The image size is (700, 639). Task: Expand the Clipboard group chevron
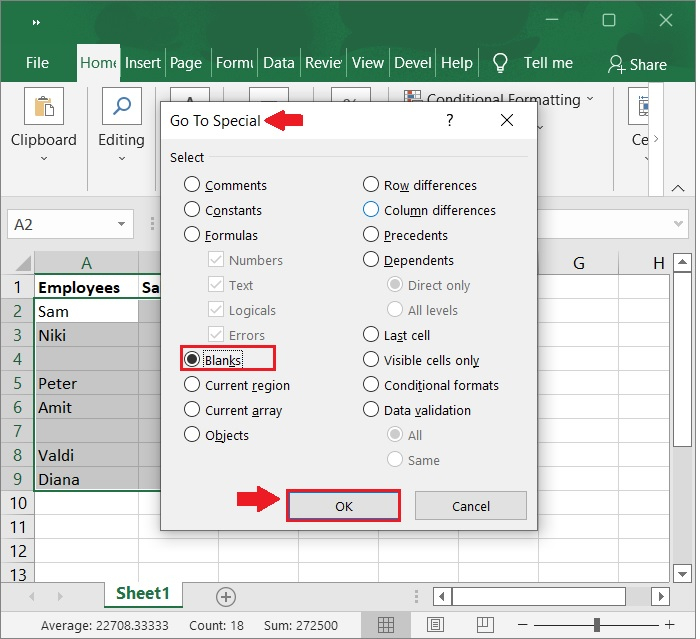44,158
